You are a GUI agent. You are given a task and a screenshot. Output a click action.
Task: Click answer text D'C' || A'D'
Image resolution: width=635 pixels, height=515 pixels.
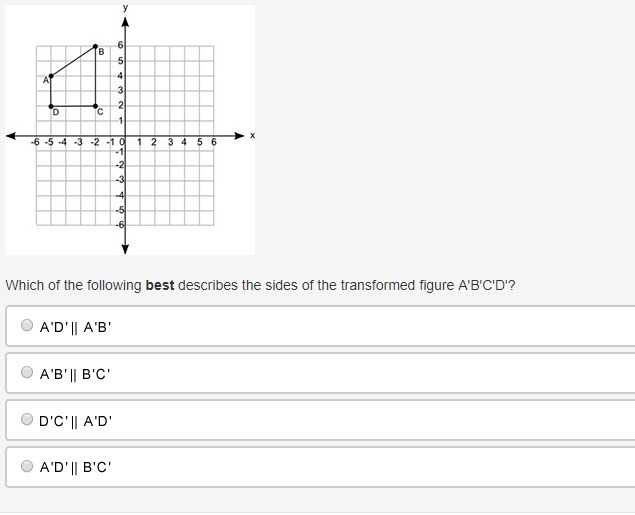[x=75, y=421]
